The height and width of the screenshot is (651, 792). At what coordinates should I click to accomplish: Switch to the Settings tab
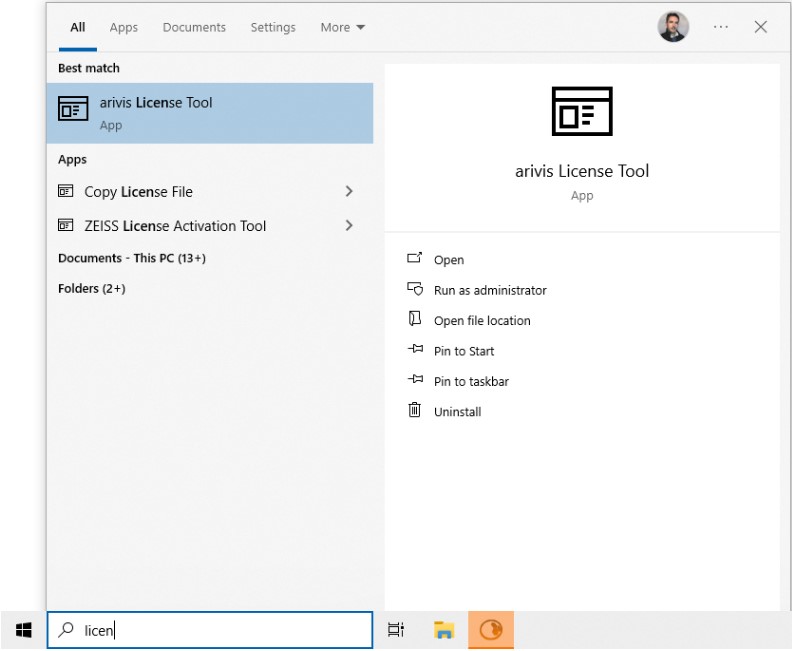click(x=273, y=27)
